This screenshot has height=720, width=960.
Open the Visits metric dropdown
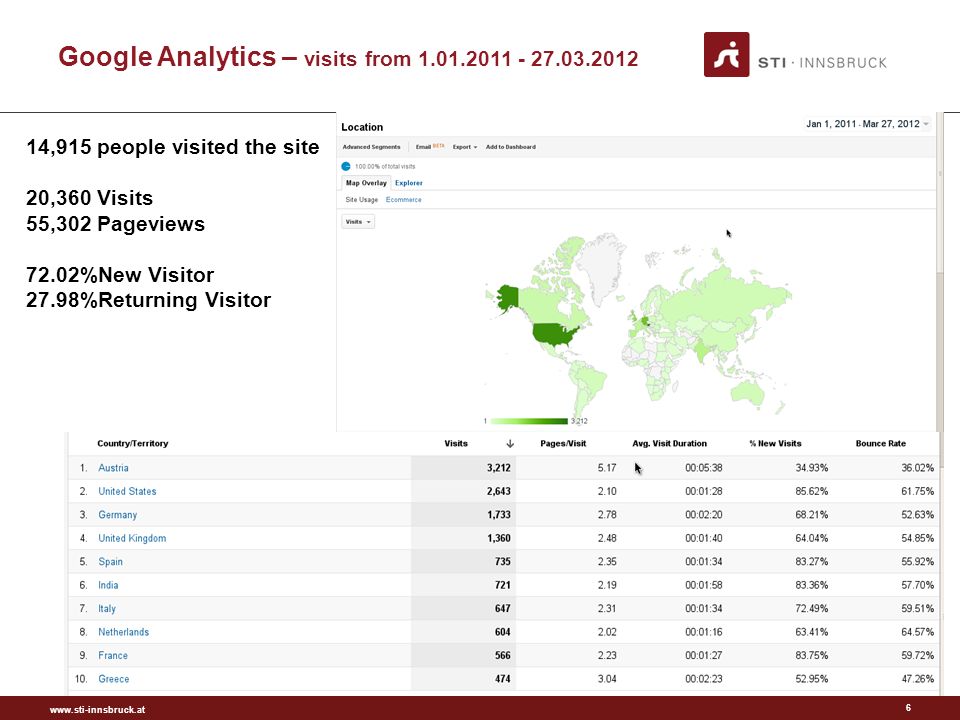(x=358, y=222)
